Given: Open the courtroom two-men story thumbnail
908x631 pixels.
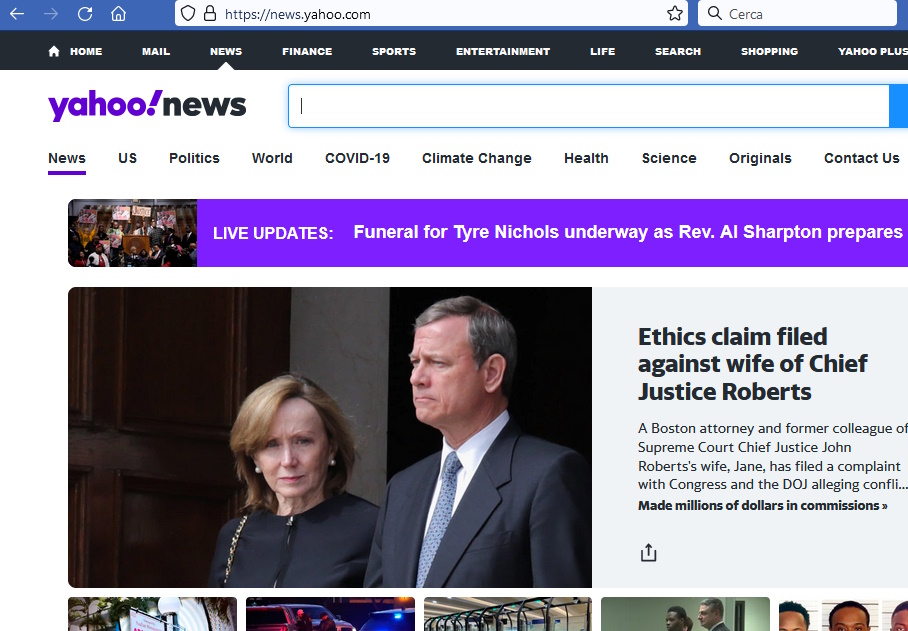Looking at the screenshot, I should (x=685, y=614).
